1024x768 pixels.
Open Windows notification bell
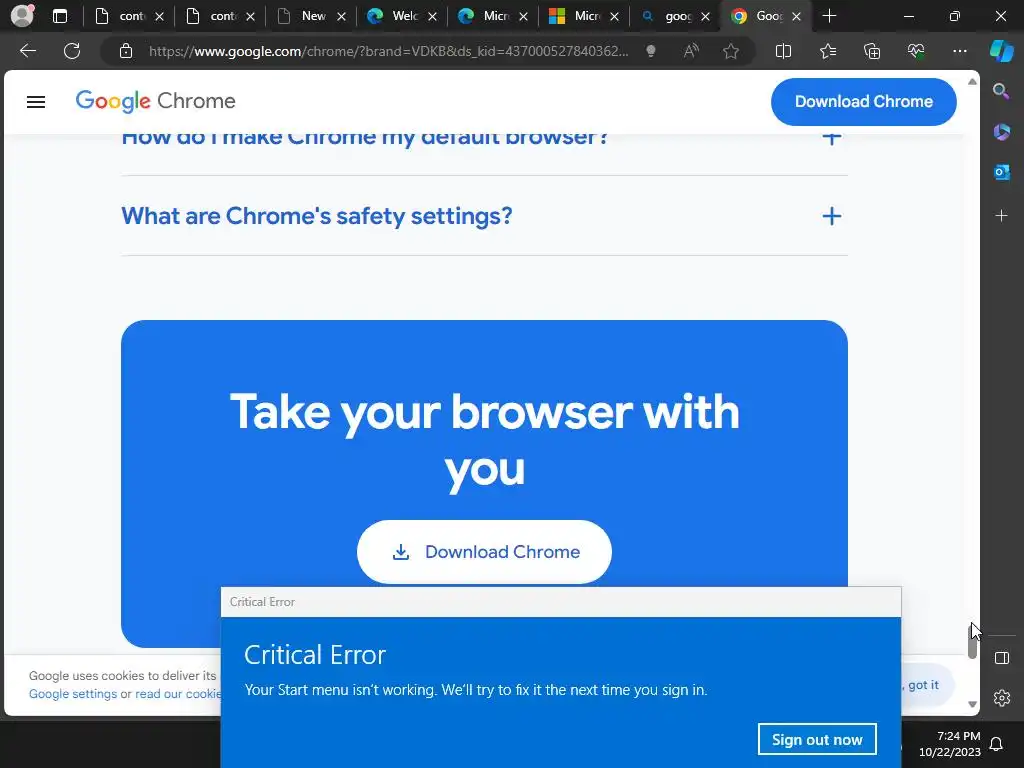click(996, 744)
